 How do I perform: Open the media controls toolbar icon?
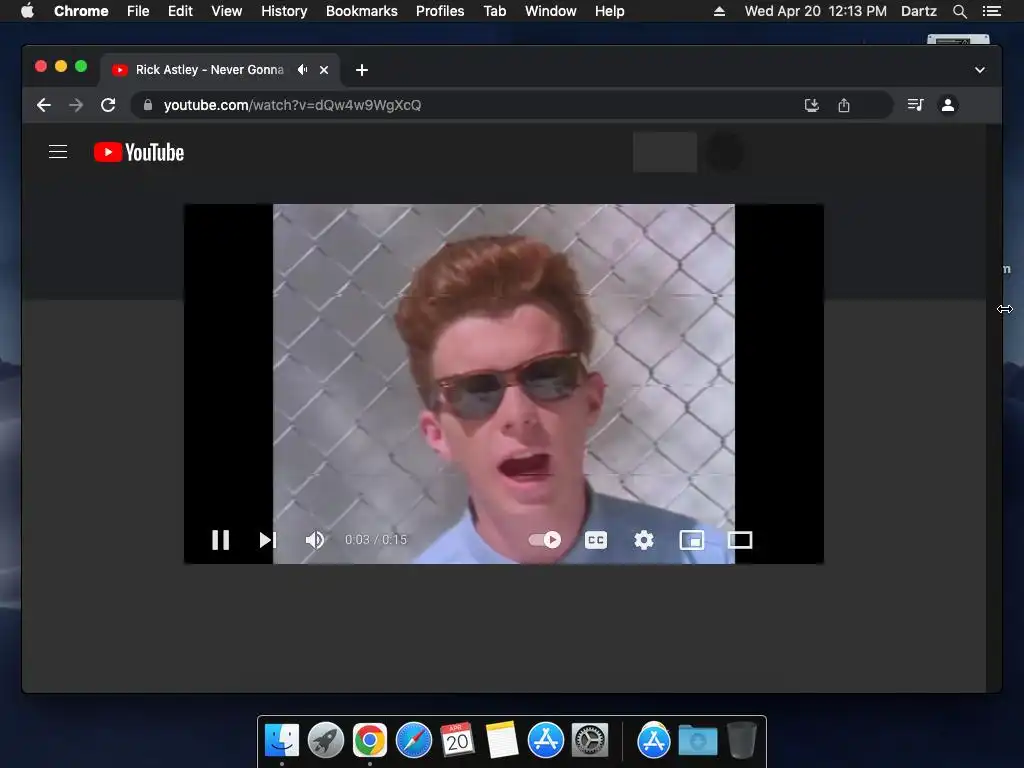(x=916, y=104)
